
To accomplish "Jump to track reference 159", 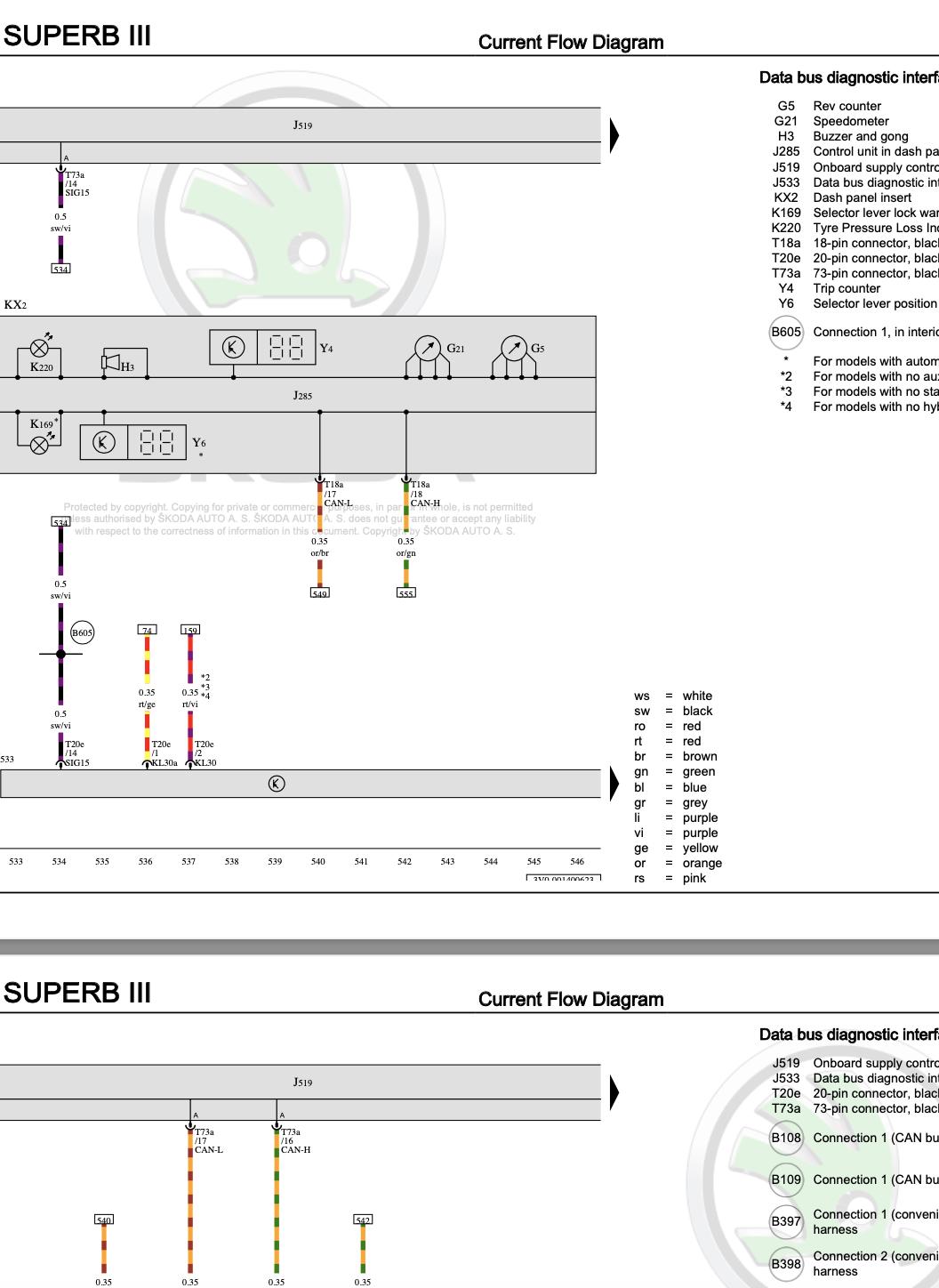I will pos(189,630).
